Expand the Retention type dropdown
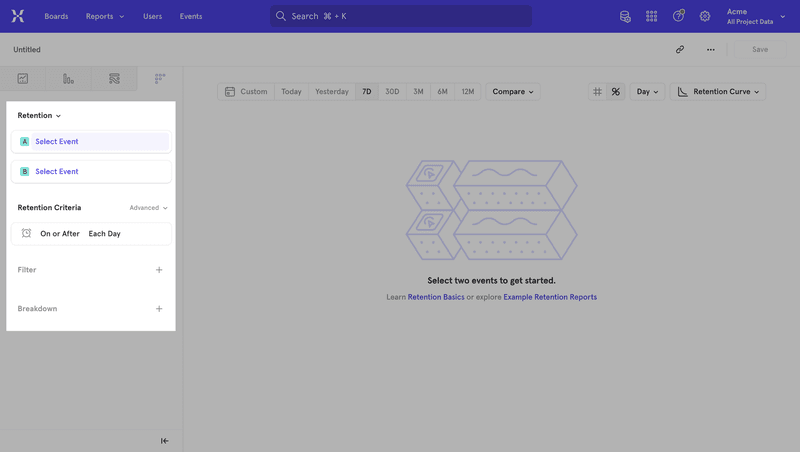This screenshot has width=800, height=452. [x=39, y=115]
